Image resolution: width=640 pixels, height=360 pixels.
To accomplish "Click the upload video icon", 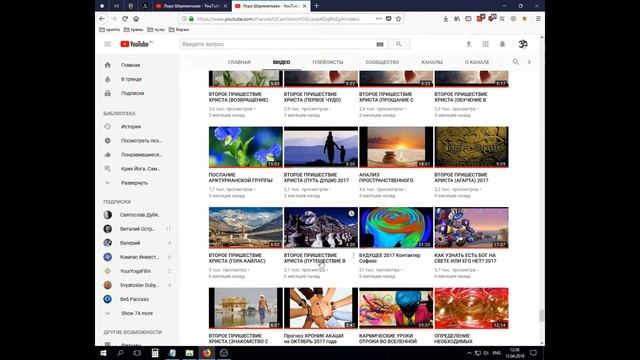I will 469,44.
